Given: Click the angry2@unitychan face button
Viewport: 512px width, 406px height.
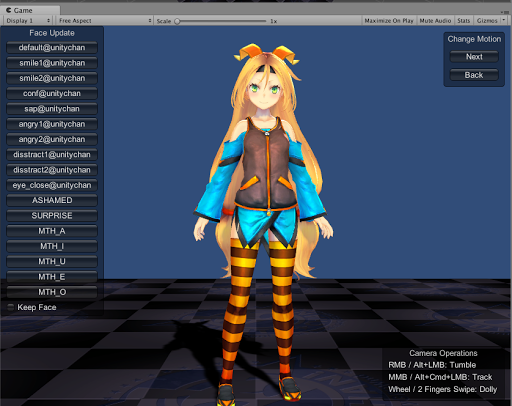Looking at the screenshot, I should (52, 139).
